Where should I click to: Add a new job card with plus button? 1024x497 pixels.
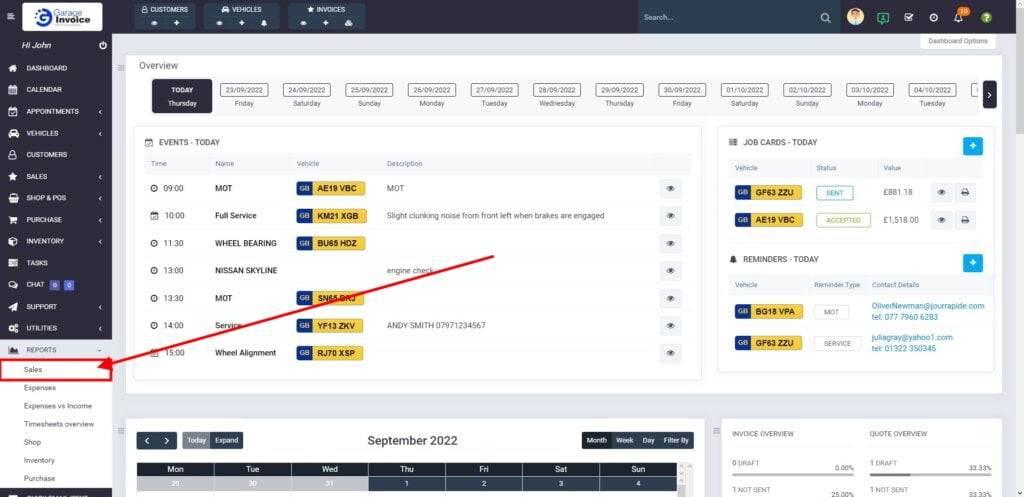click(x=972, y=146)
